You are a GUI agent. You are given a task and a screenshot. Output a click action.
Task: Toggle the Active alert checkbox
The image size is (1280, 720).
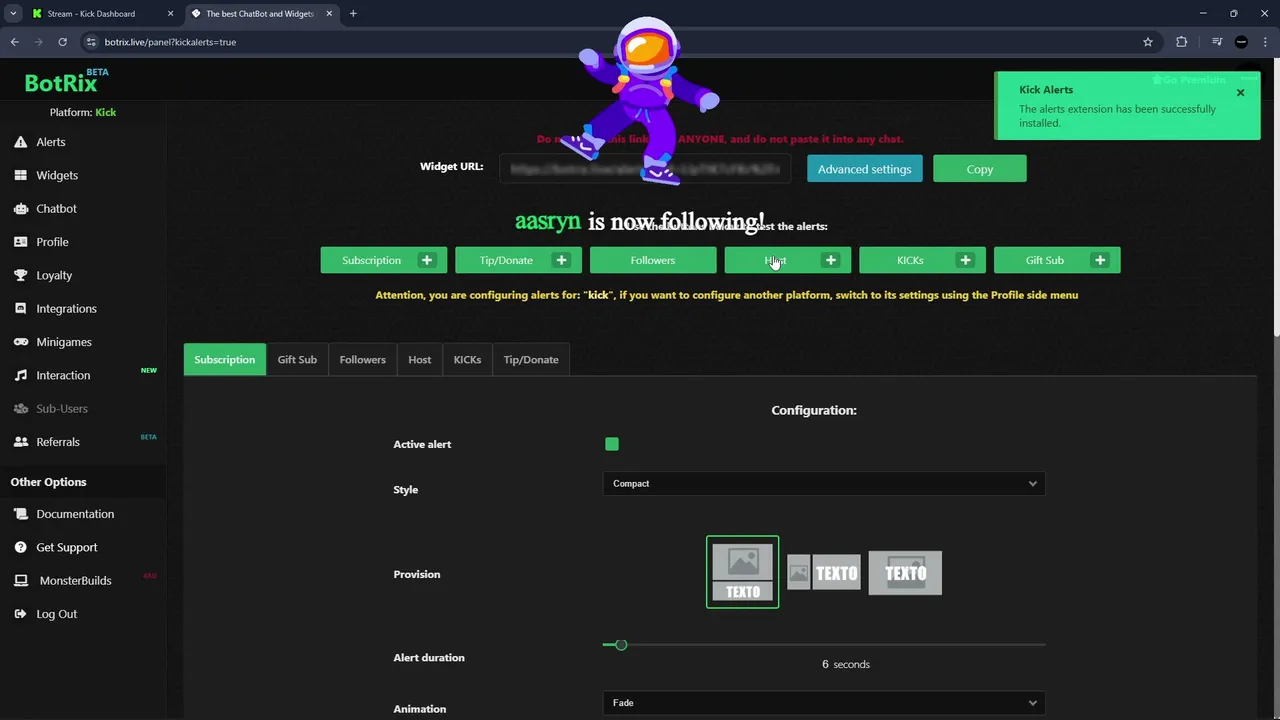pyautogui.click(x=612, y=444)
